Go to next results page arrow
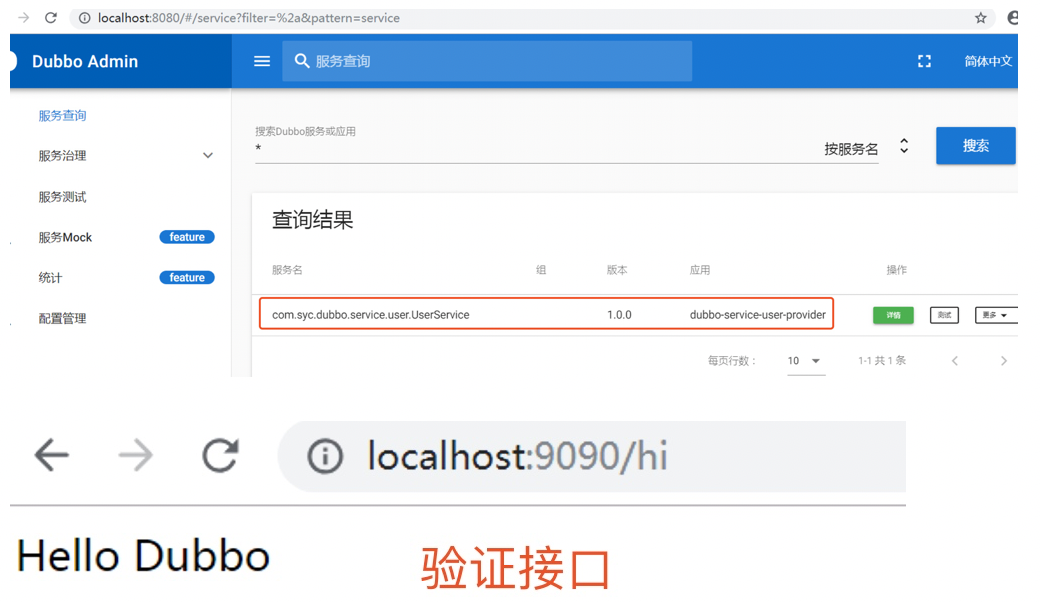This screenshot has height=602, width=1040. (1004, 361)
